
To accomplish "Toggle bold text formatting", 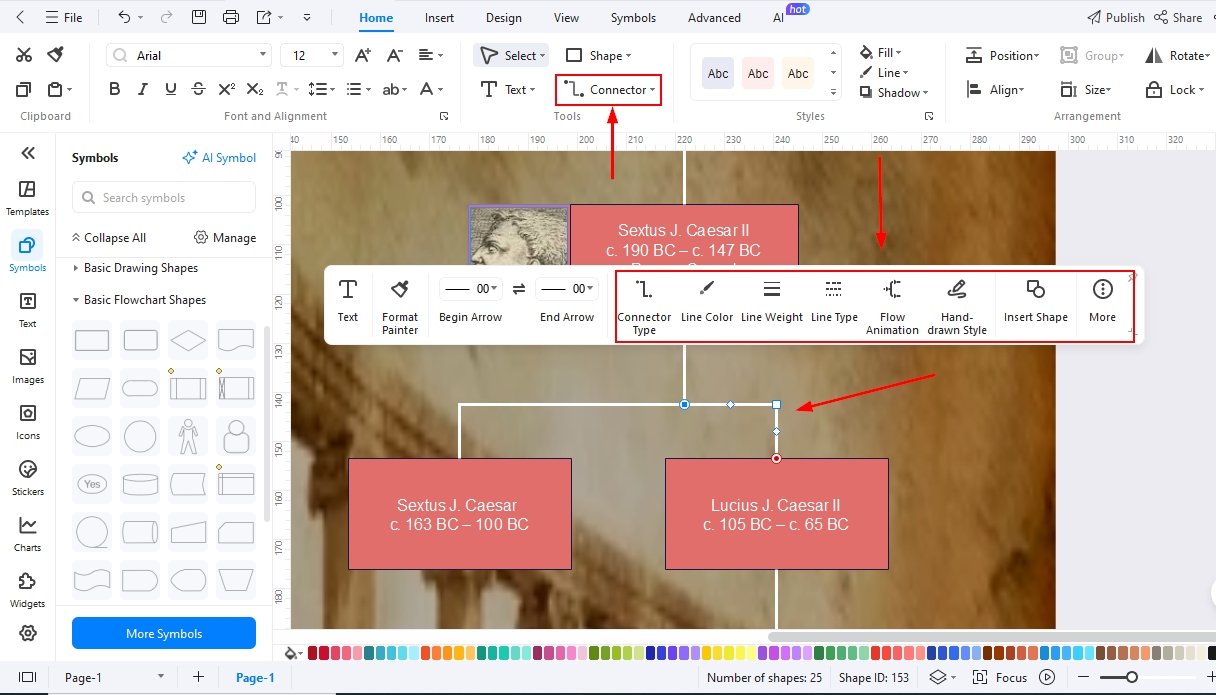I will (x=114, y=89).
